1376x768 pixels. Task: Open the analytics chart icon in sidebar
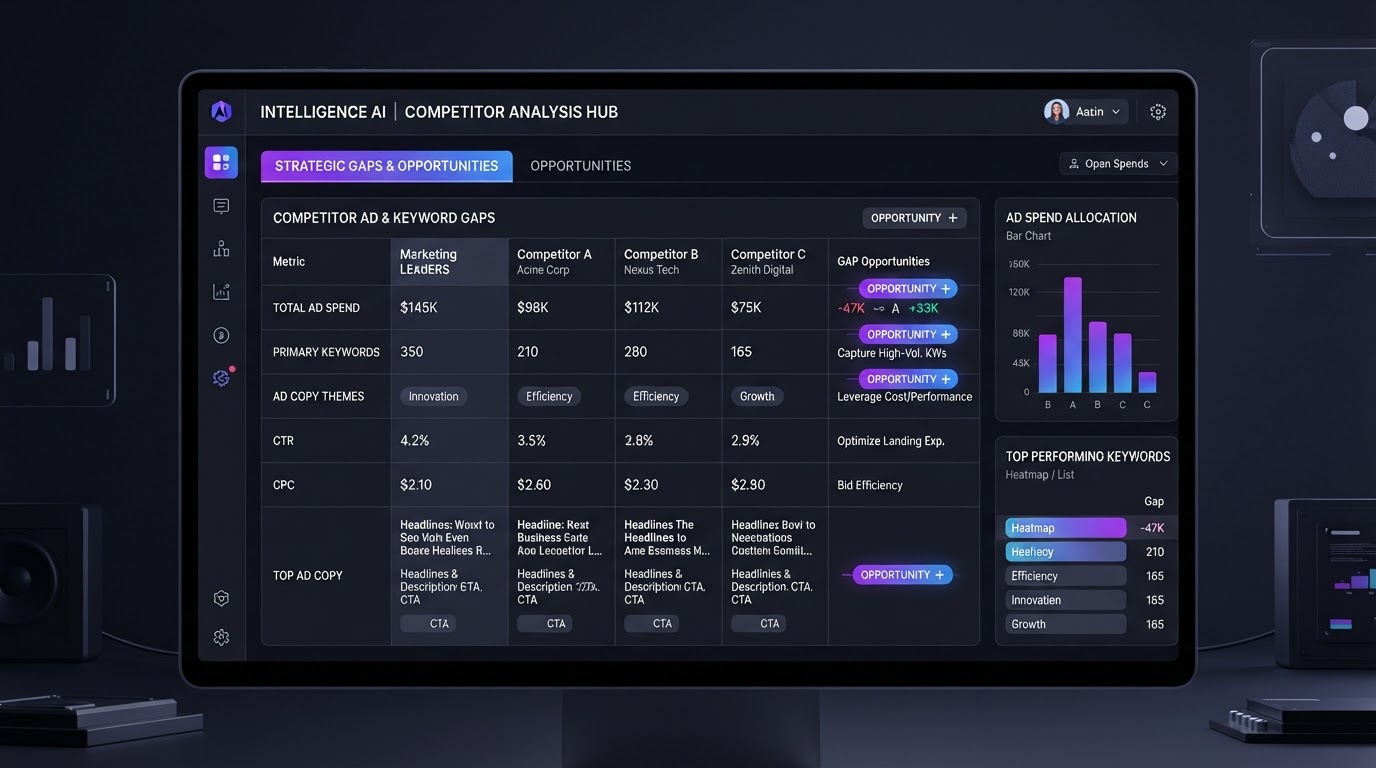[221, 292]
